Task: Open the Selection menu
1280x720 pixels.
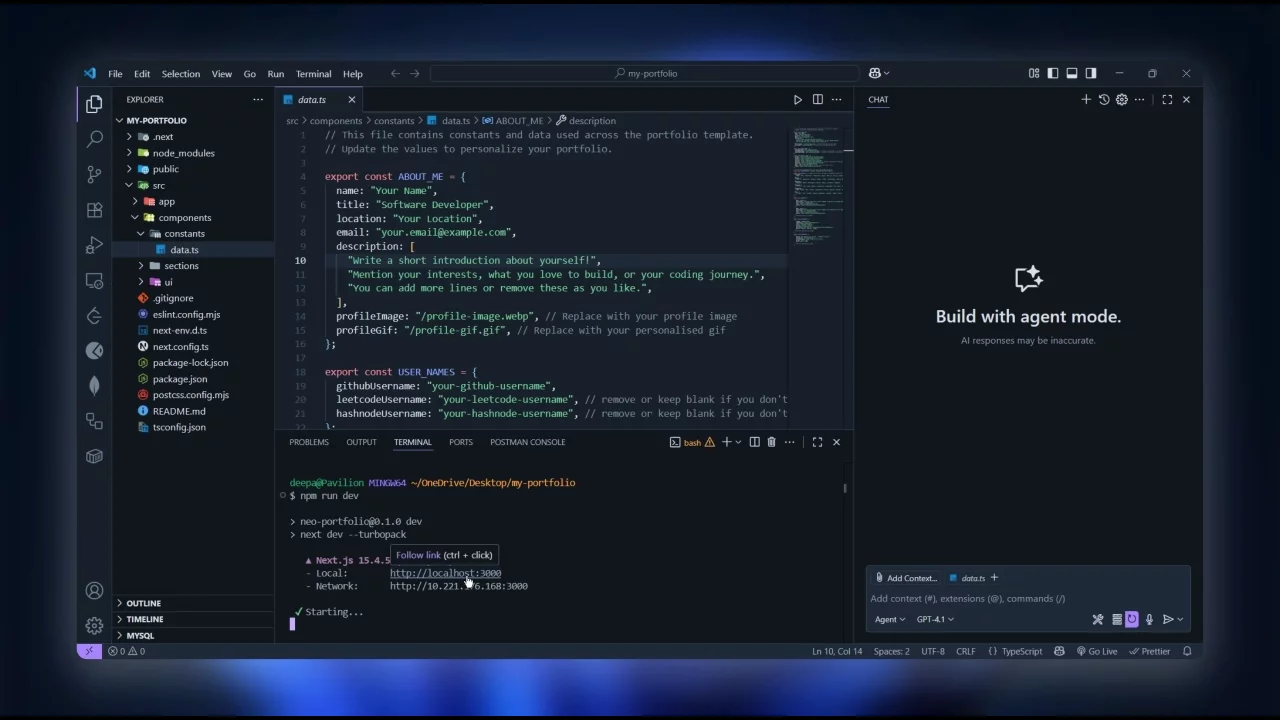Action: coord(181,73)
